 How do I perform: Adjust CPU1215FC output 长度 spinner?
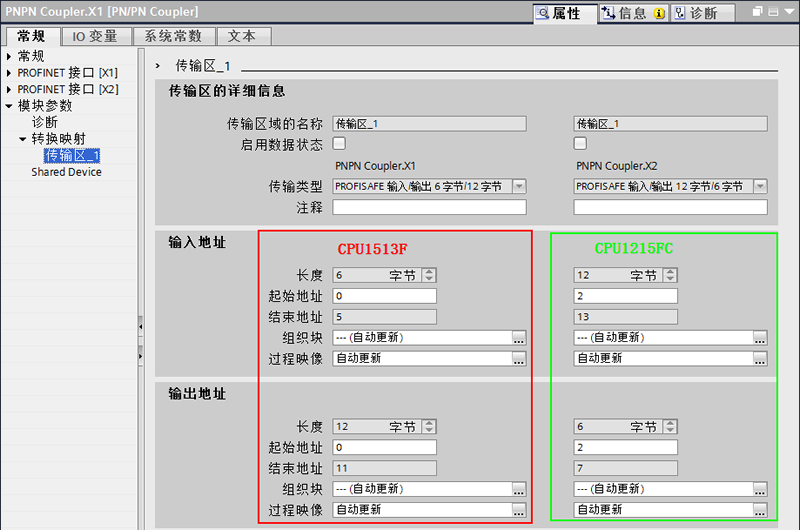670,426
